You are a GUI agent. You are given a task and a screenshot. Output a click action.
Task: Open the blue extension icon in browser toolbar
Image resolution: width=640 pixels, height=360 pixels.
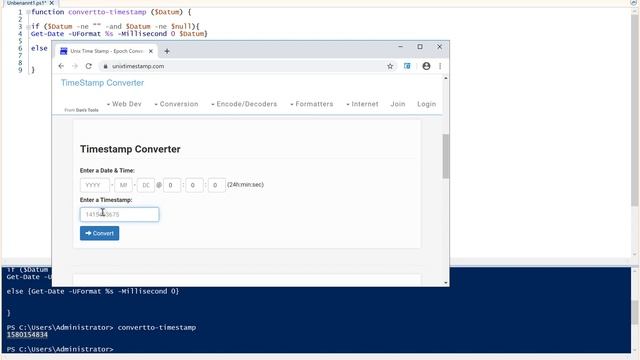[x=407, y=66]
